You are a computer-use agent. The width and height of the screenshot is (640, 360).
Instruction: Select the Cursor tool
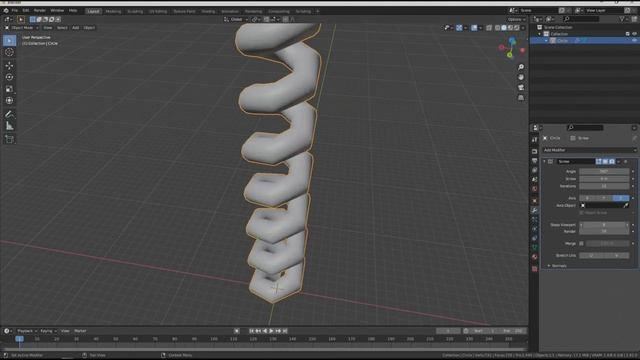click(9, 52)
